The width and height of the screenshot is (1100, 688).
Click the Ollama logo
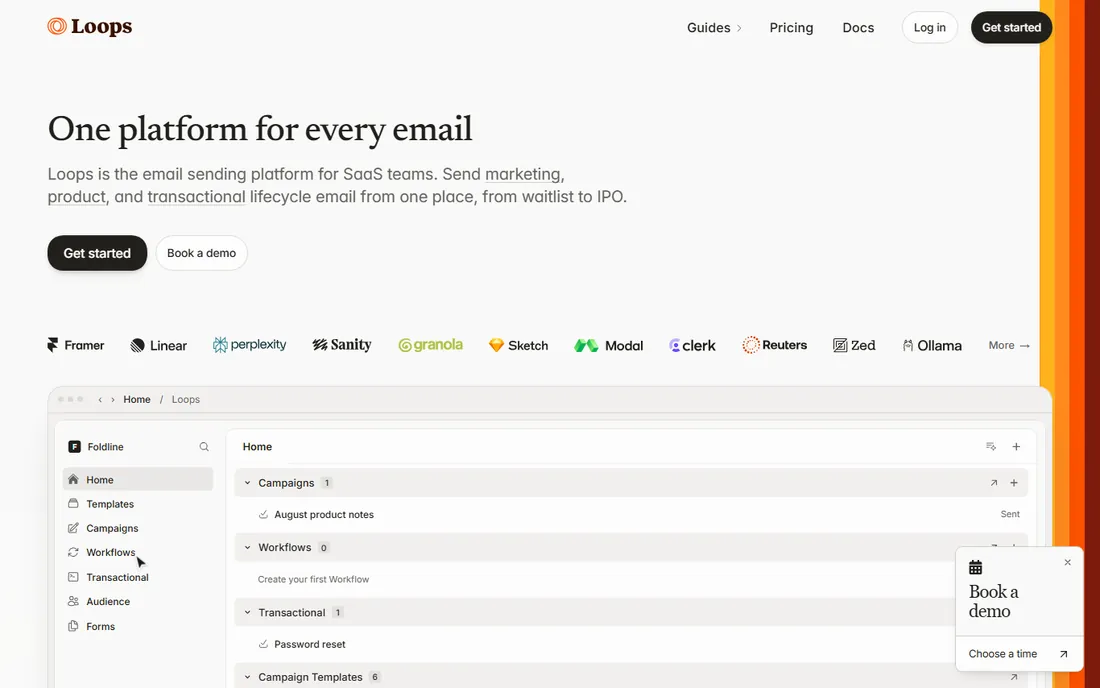(932, 345)
